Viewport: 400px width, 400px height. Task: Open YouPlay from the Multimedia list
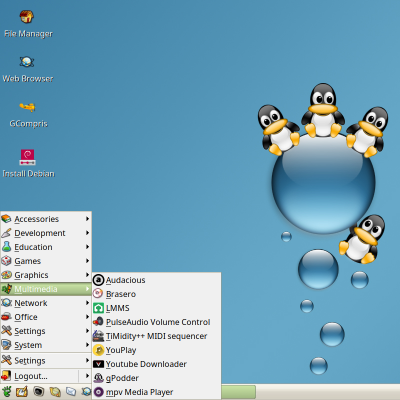156,350
